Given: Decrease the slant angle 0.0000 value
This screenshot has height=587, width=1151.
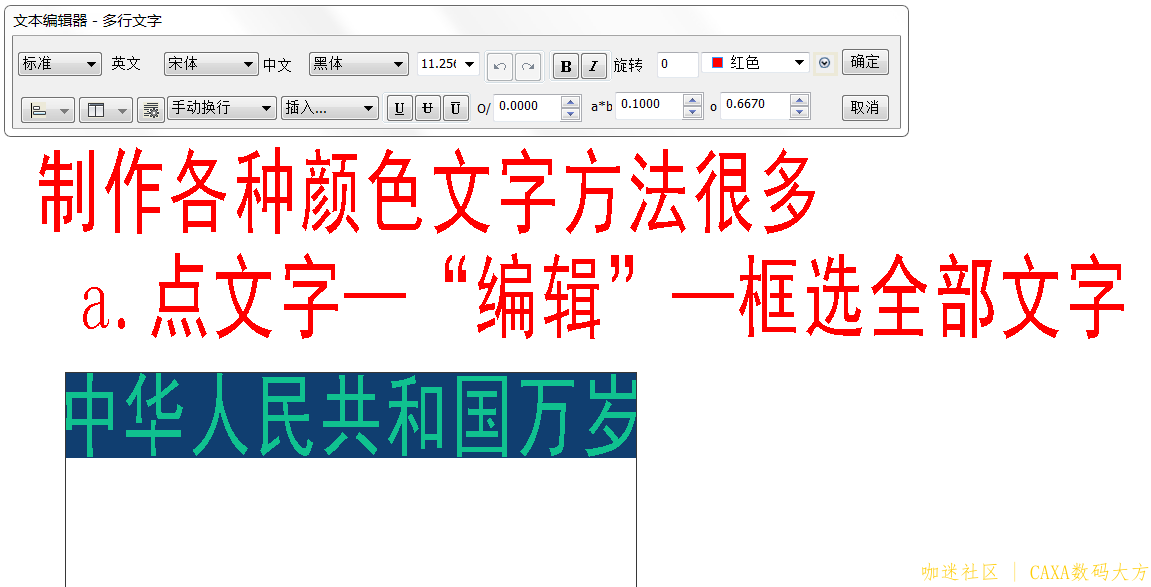Looking at the screenshot, I should [x=570, y=114].
